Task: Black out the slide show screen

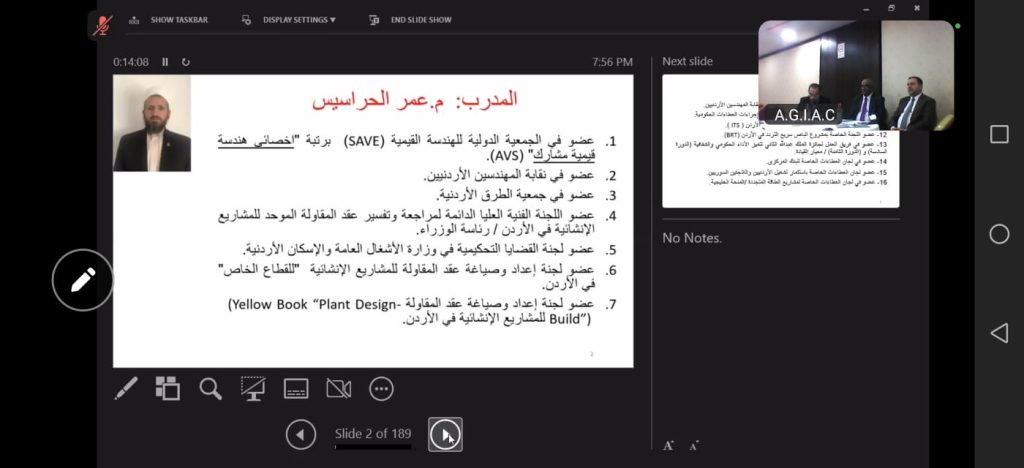Action: 253,389
